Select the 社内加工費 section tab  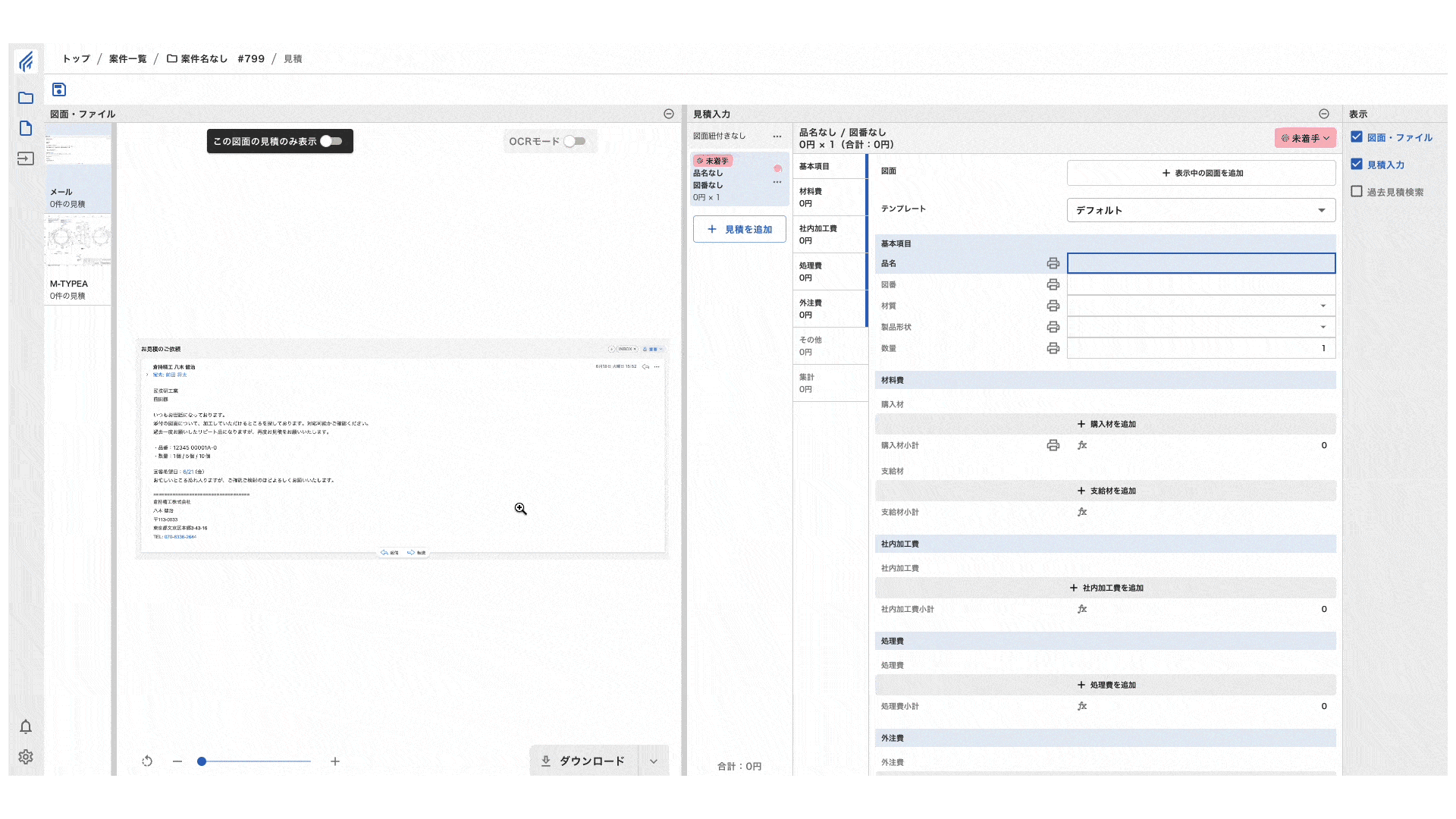tap(830, 234)
